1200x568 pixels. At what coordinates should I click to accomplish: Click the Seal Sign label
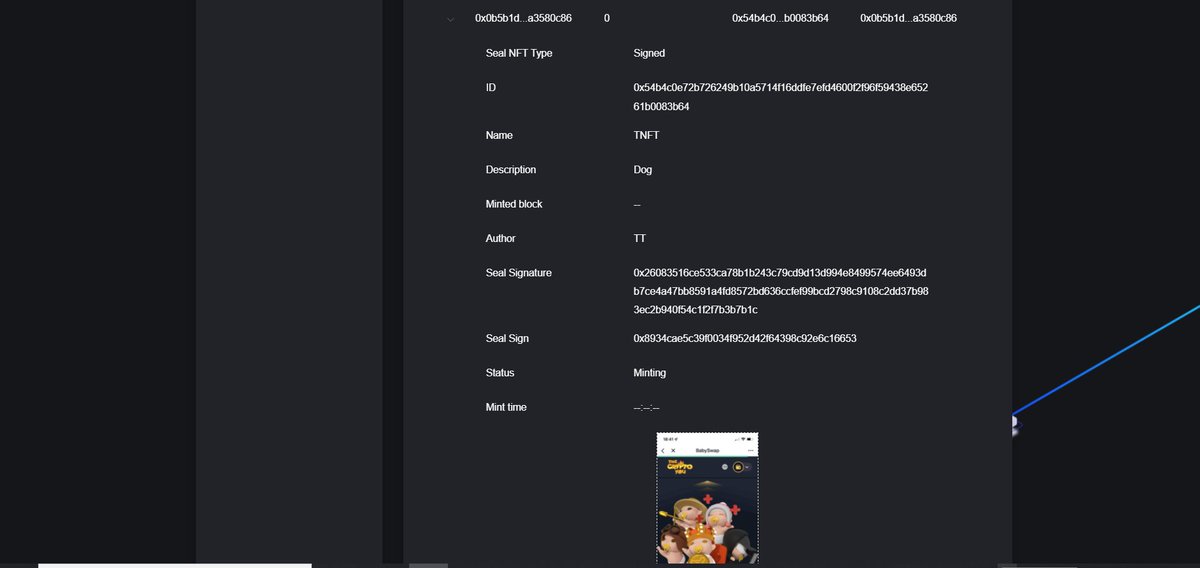[x=507, y=339]
